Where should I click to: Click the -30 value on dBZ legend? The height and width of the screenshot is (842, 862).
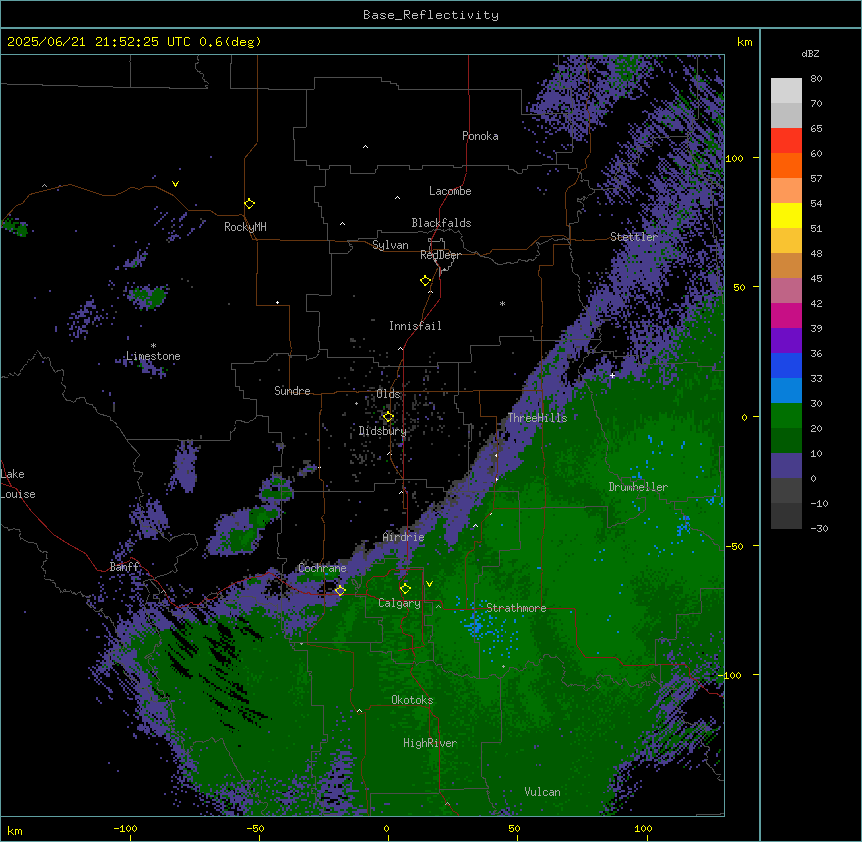[x=819, y=529]
